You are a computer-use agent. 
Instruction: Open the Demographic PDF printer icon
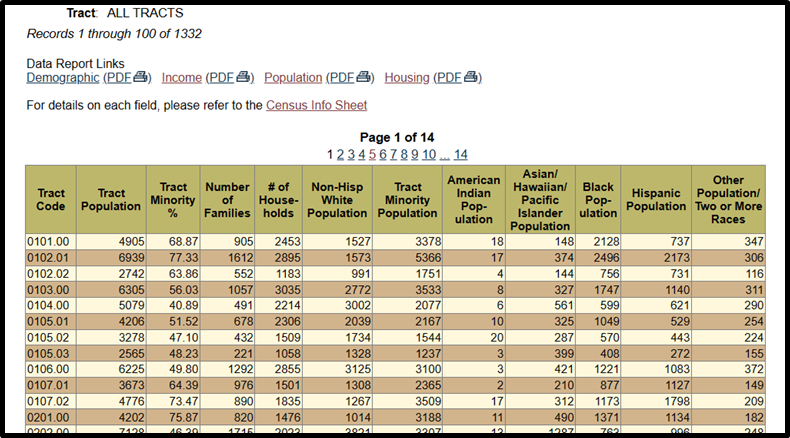pyautogui.click(x=141, y=78)
